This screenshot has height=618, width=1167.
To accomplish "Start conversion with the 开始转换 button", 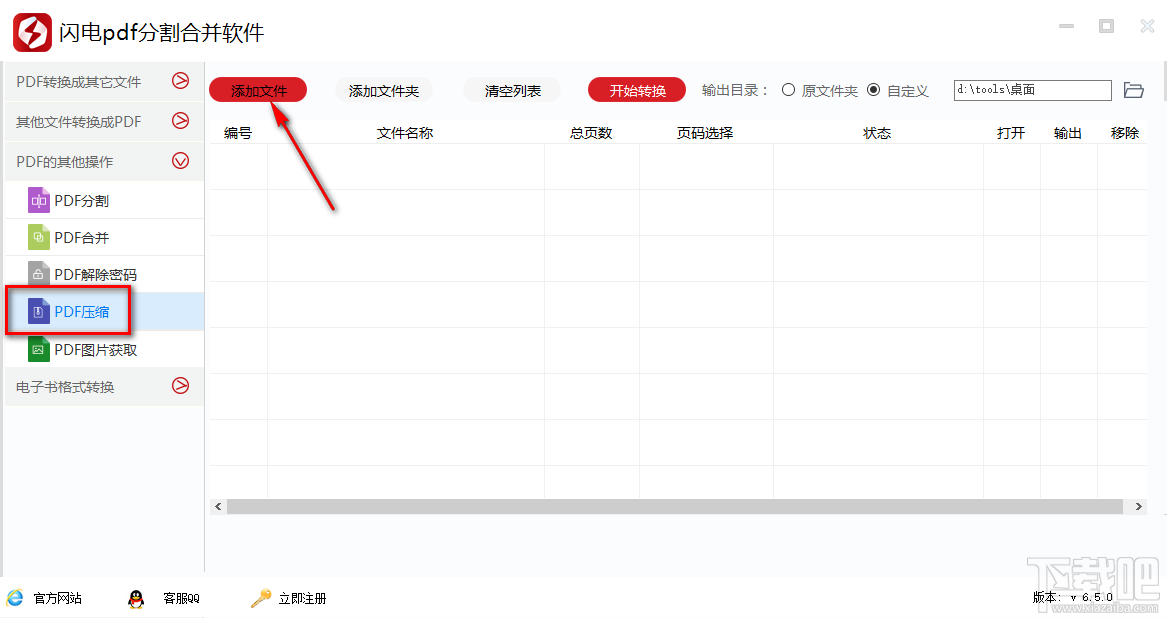I will [x=637, y=90].
